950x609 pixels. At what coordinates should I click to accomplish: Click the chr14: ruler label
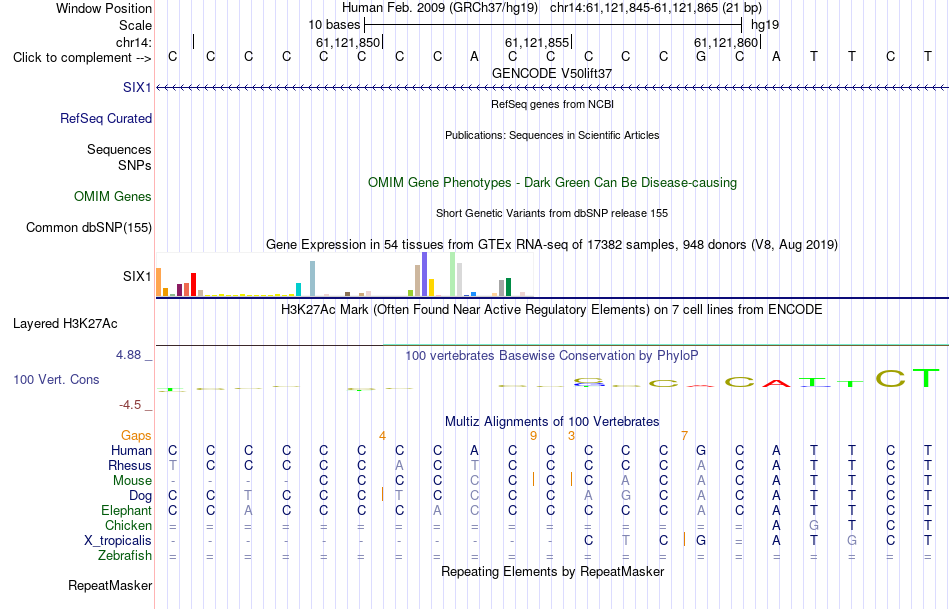134,42
